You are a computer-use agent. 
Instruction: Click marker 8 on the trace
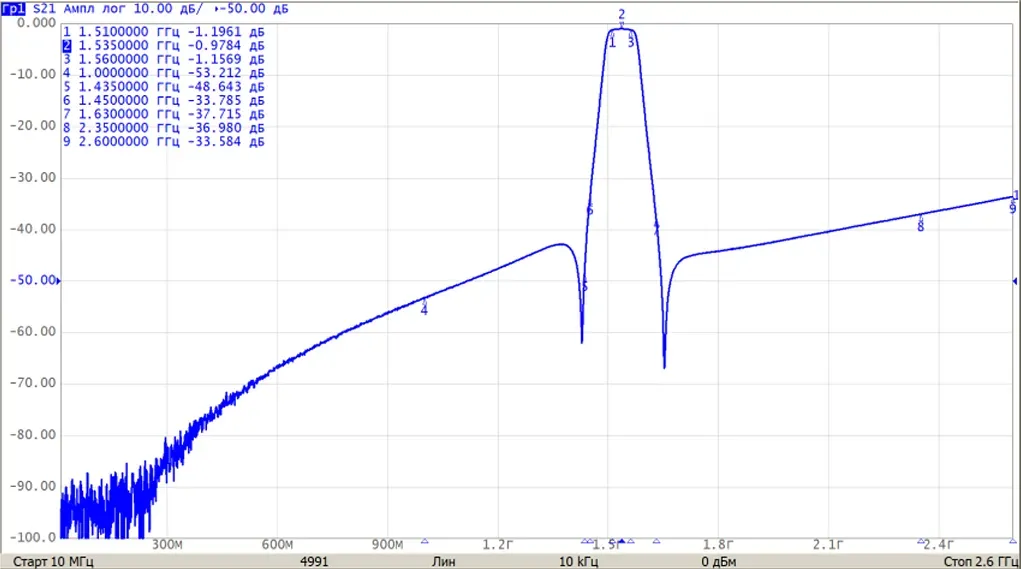coord(920,223)
